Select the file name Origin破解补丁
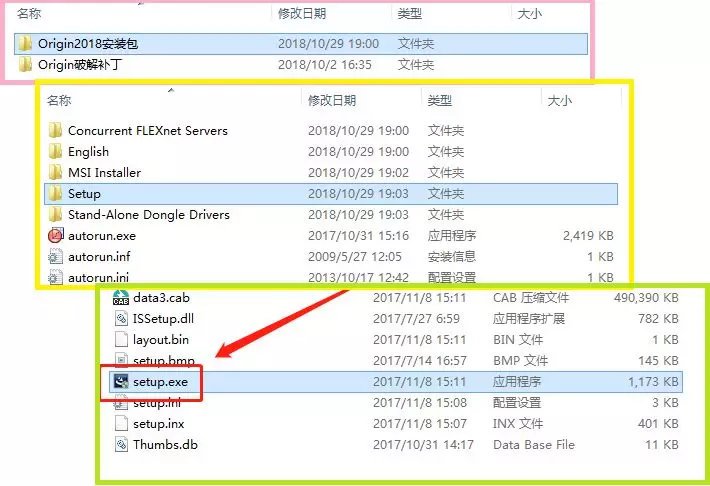The height and width of the screenshot is (486, 710). click(x=80, y=65)
